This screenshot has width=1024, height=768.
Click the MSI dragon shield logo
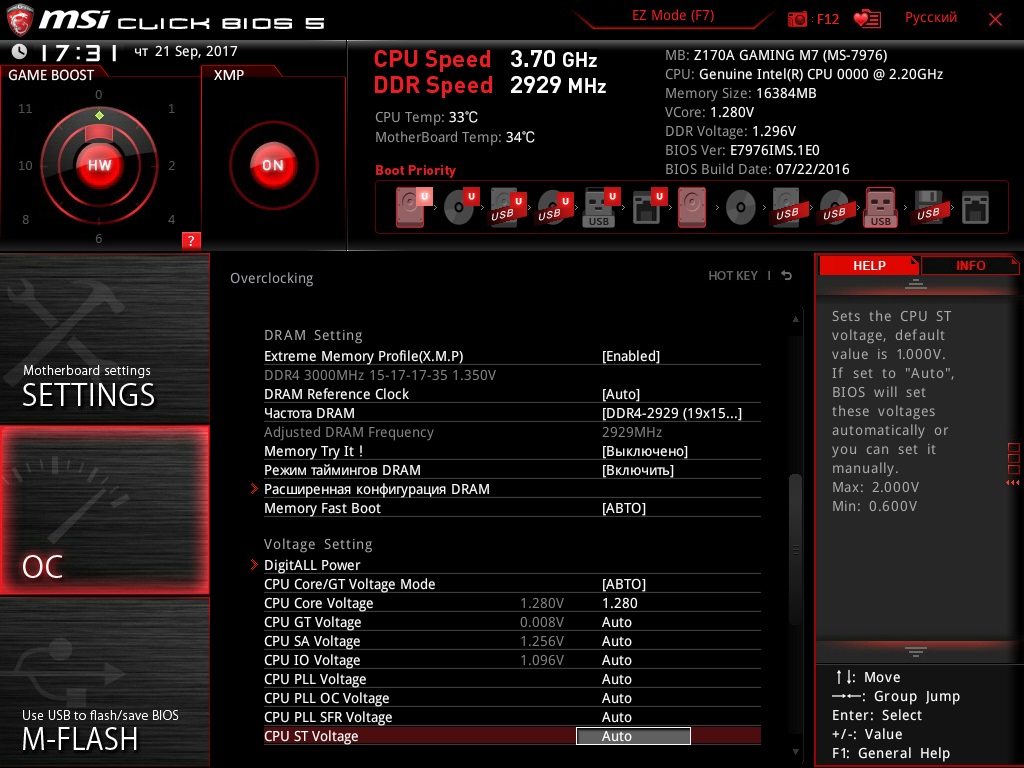[x=19, y=20]
